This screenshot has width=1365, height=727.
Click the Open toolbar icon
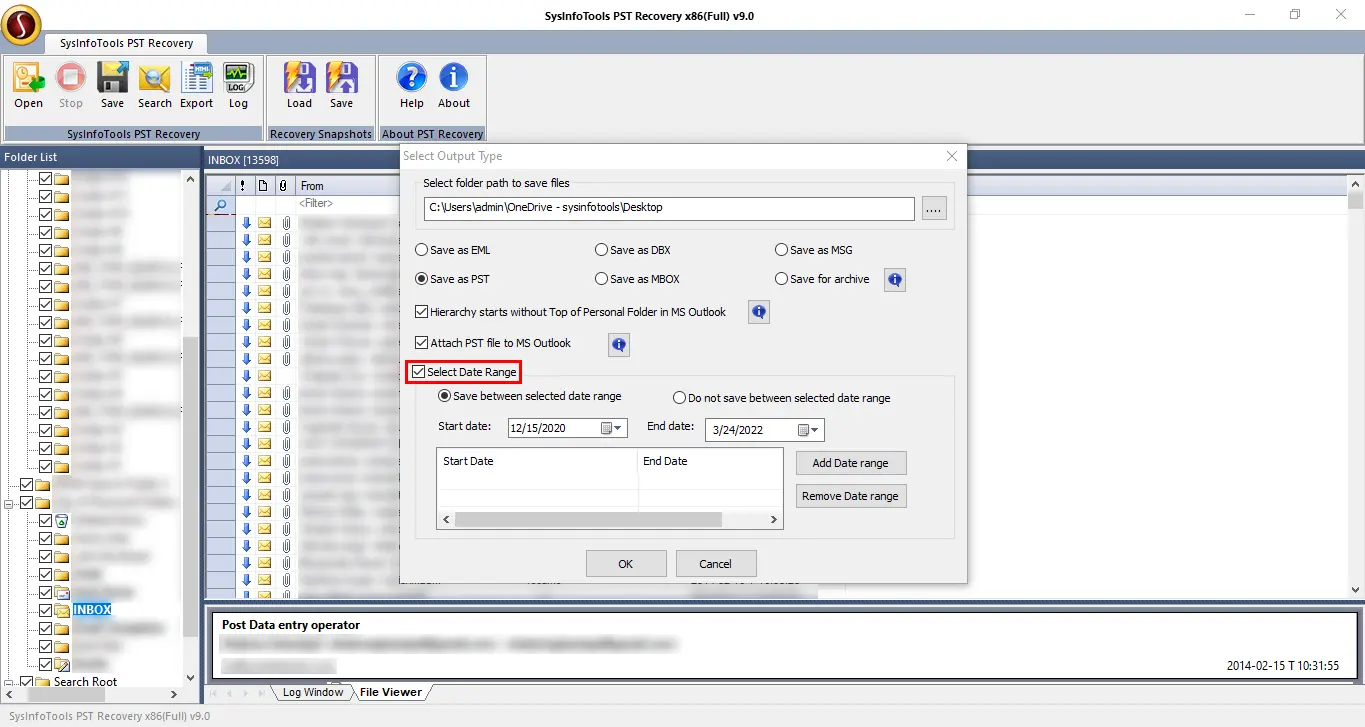pos(28,86)
